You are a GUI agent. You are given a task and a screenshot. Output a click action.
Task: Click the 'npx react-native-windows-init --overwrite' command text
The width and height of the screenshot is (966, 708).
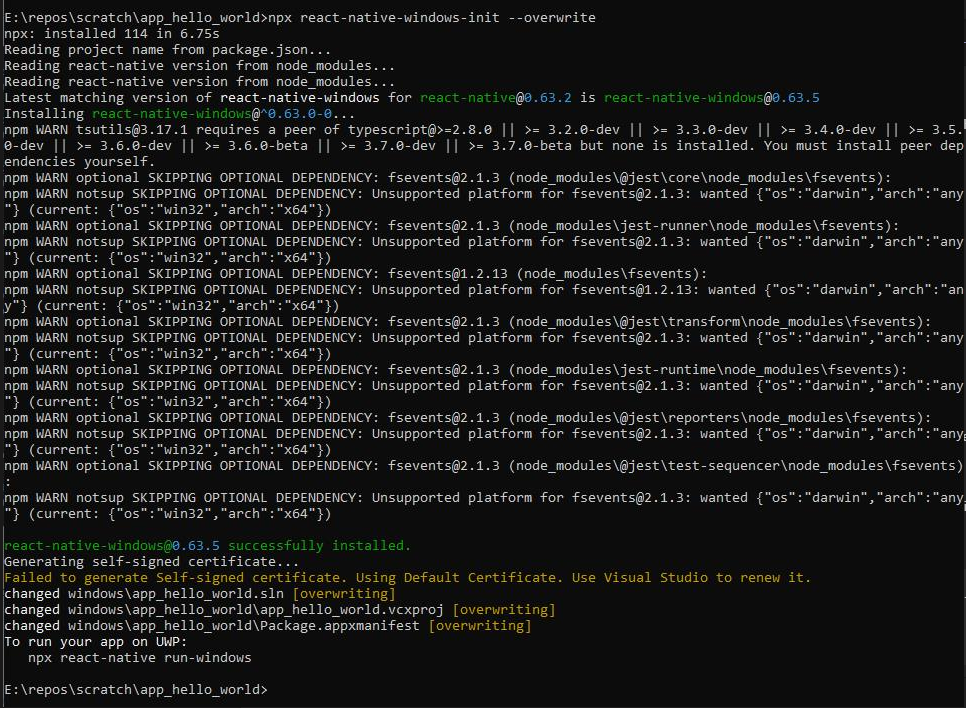(x=432, y=17)
